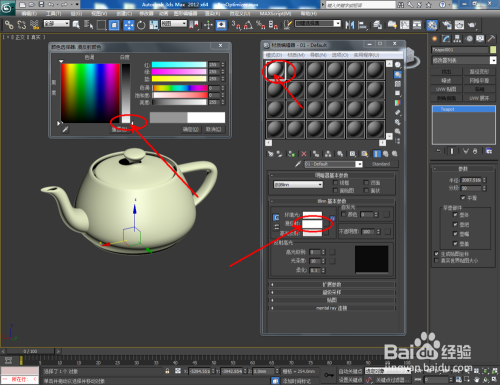
Task: Toggle the Smooth (平滑) checkbox
Action: point(463,198)
